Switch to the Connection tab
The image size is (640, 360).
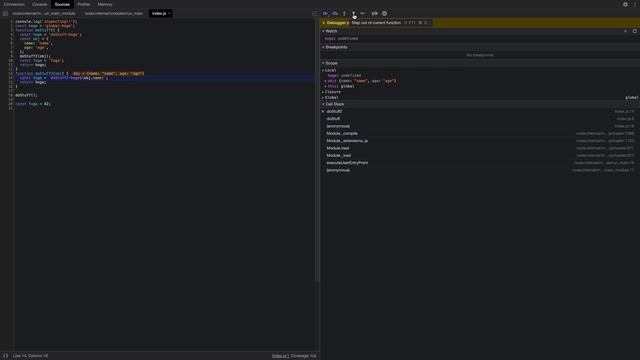14,4
